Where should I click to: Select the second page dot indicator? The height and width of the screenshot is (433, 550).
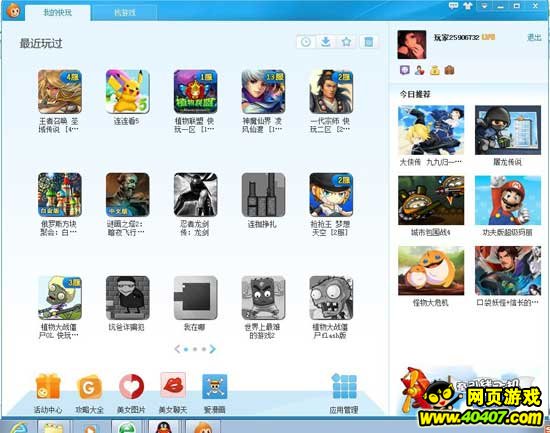coord(195,349)
